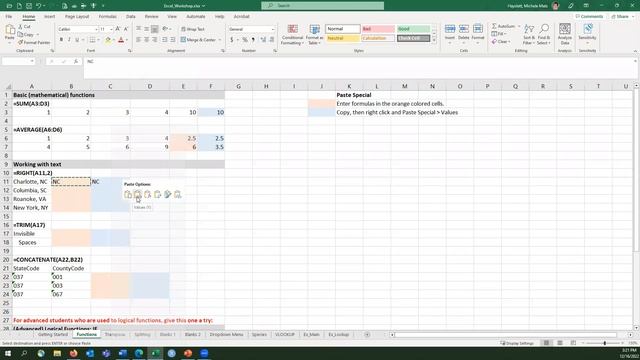
Task: Open the VLOOKUP sheet tab
Action: [284, 334]
